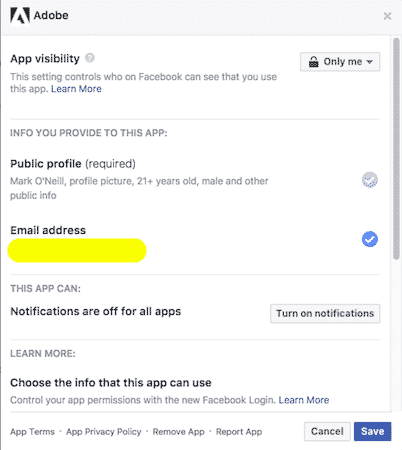
Task: Click Turn on notifications button
Action: coord(325,313)
